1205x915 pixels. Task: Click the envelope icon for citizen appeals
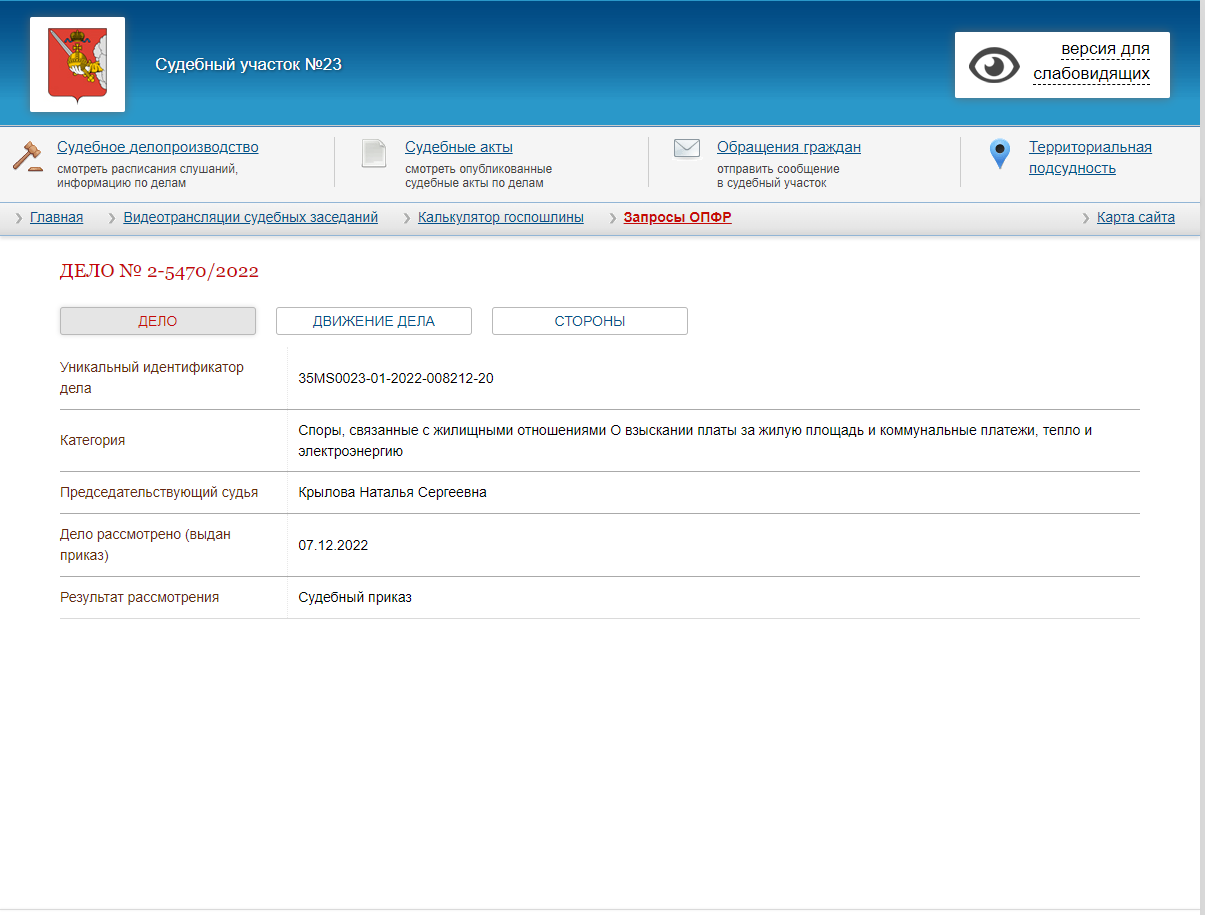[x=686, y=149]
